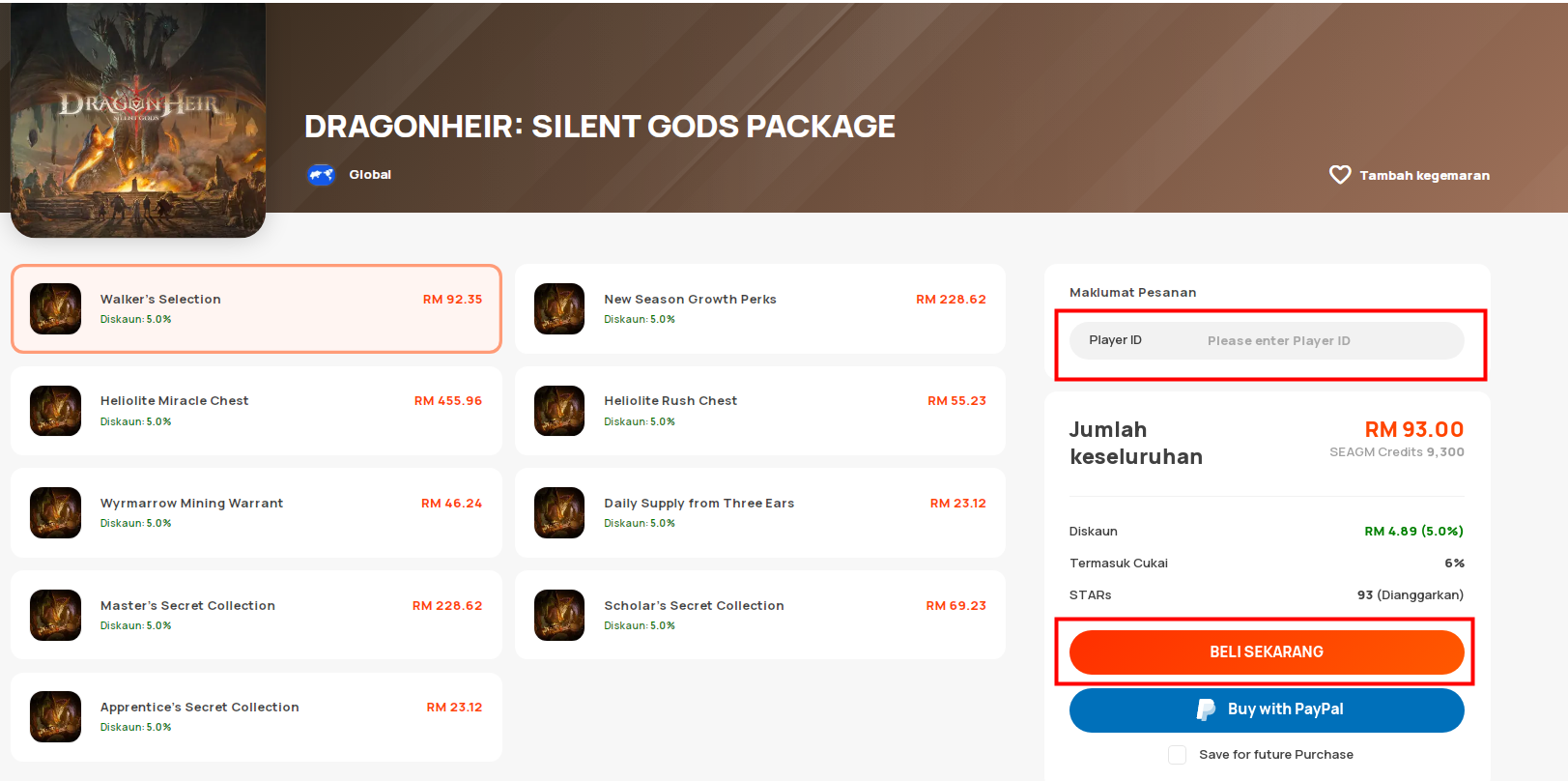Screen dimensions: 1568x781
Task: Choose the Heliolite Rush Chest option
Action: coord(760,411)
